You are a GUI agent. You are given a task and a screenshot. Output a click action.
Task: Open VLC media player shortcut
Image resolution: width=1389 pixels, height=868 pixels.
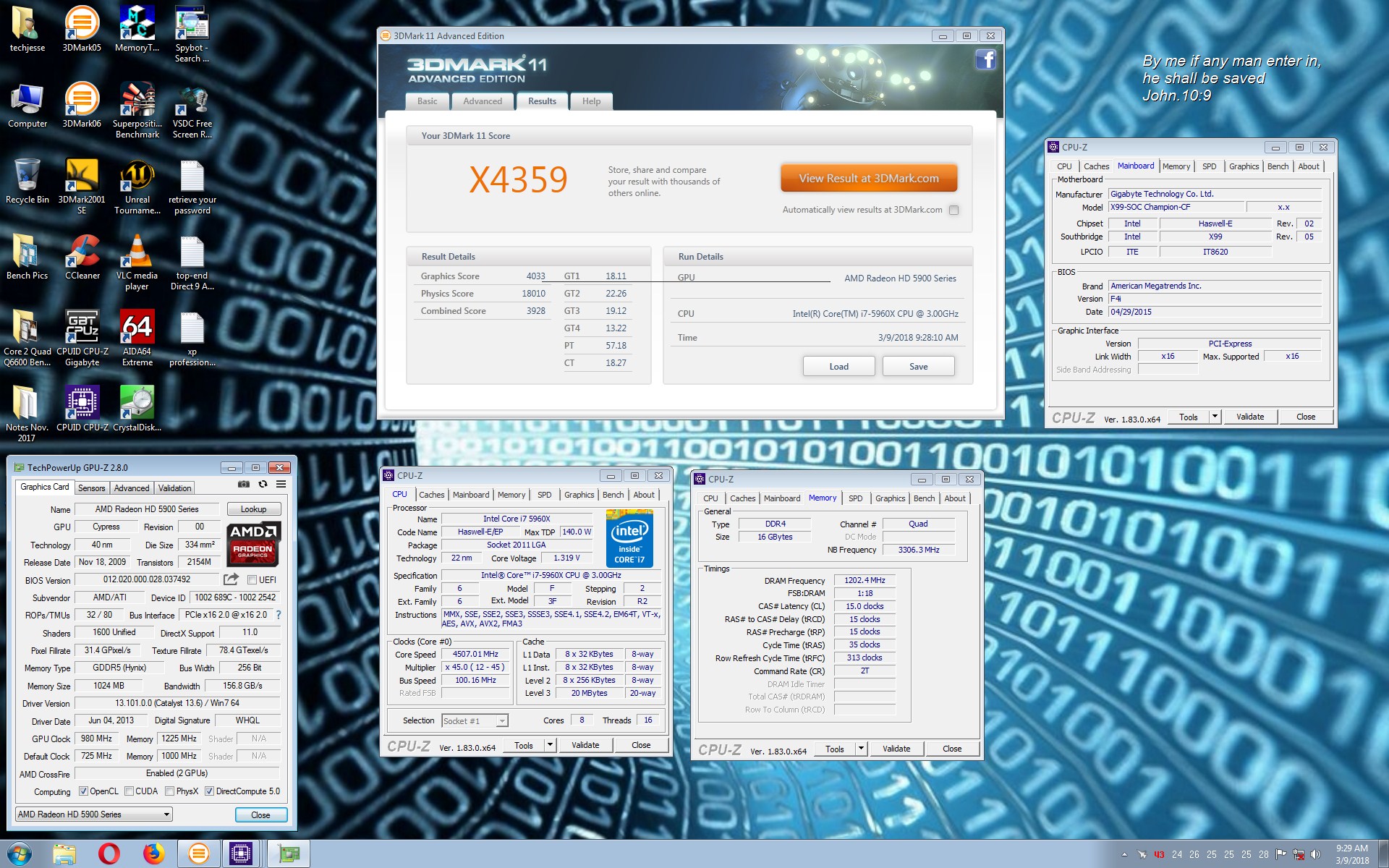(137, 262)
